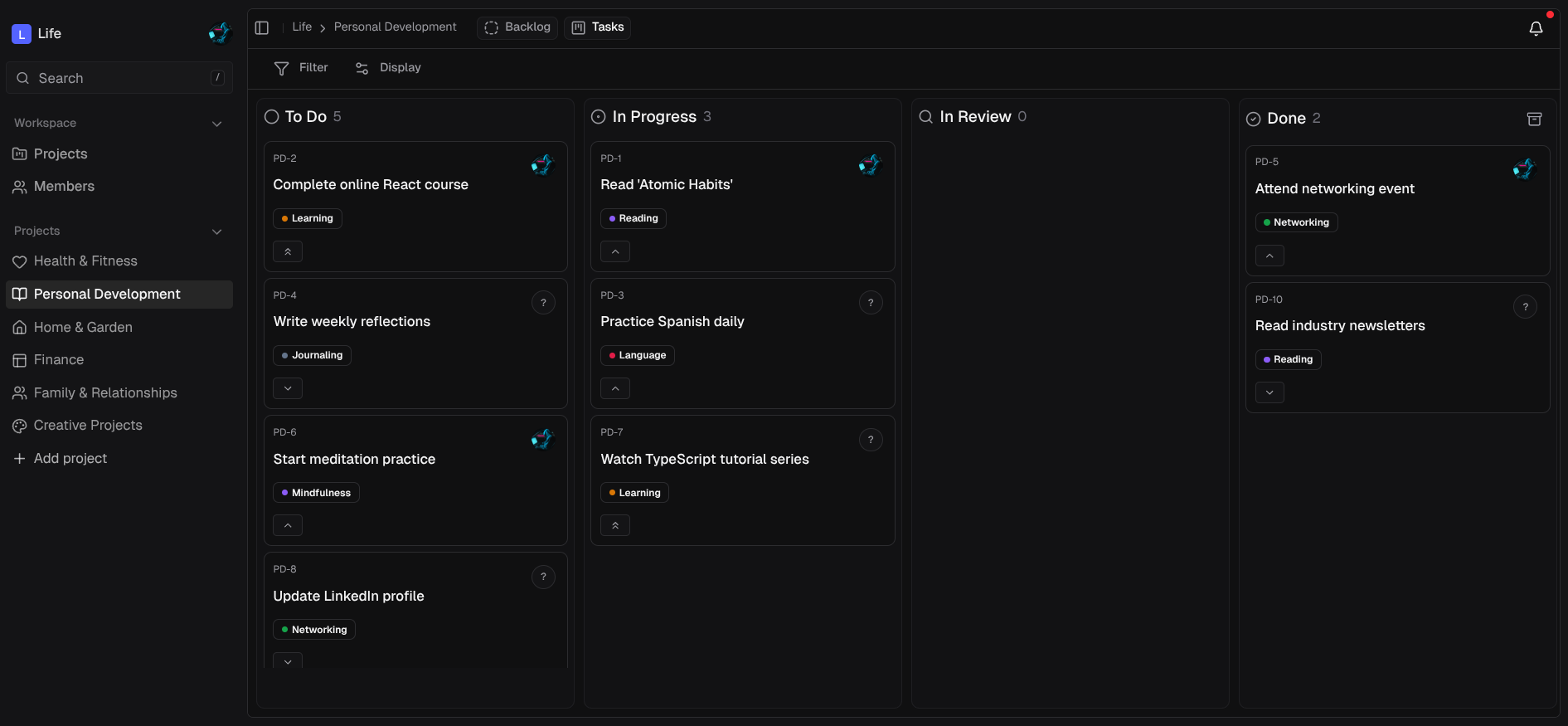This screenshot has height=726, width=1568.
Task: Click Mindfulness label on PD-6 card
Action: click(x=316, y=493)
